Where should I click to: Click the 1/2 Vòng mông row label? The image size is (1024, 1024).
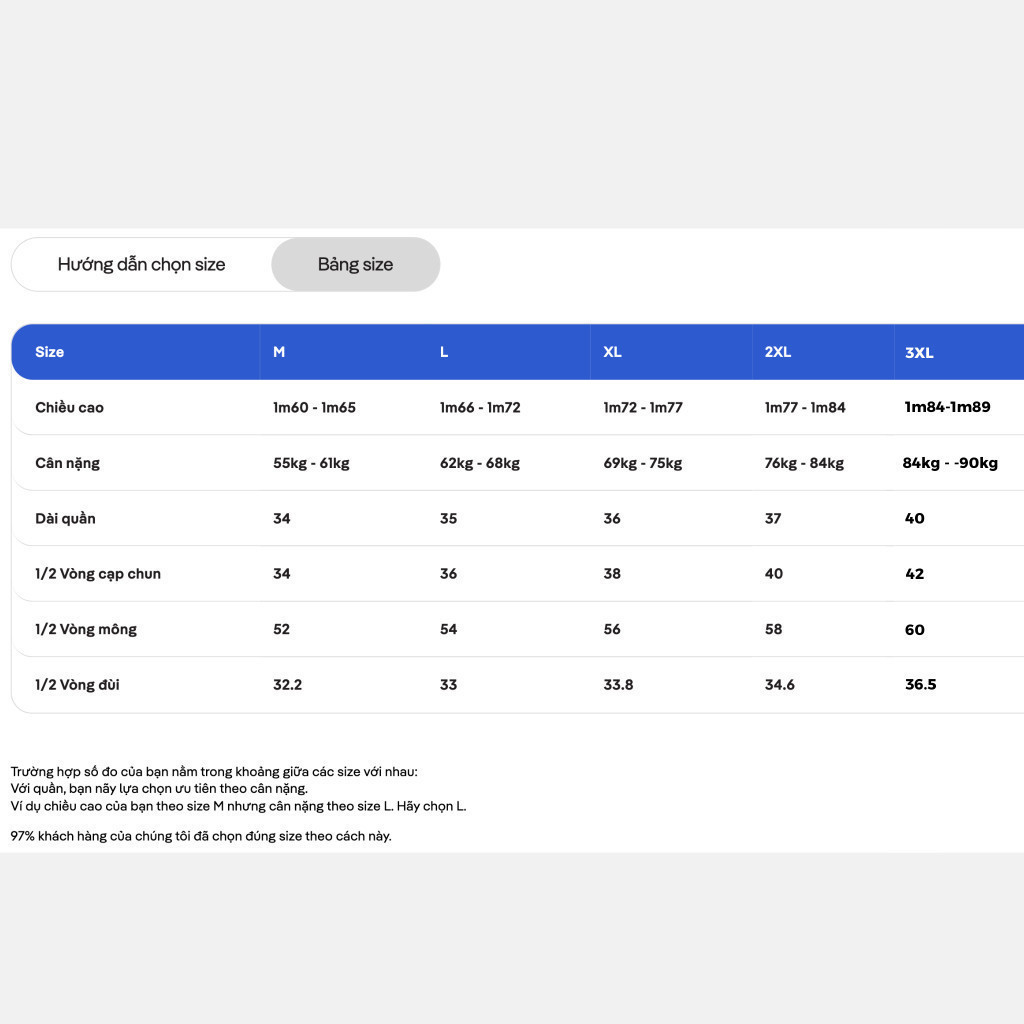coord(86,630)
